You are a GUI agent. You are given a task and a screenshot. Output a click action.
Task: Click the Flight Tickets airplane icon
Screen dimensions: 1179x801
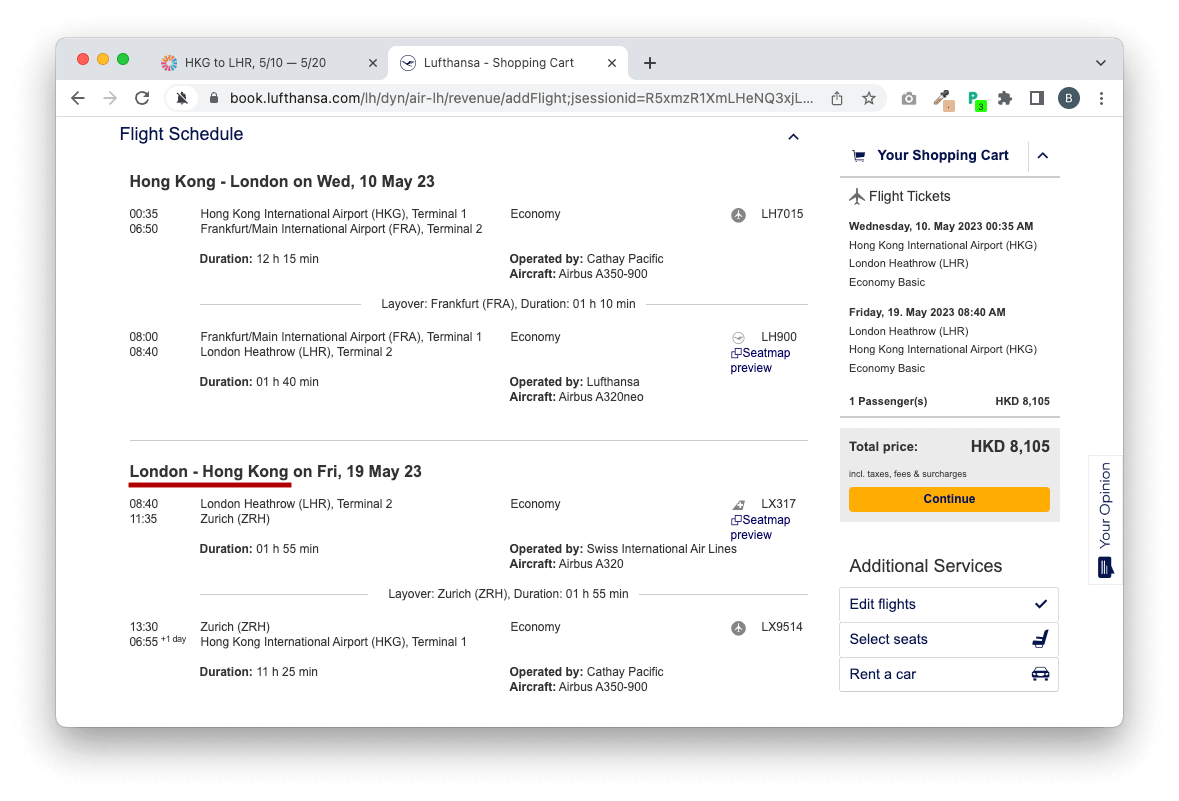point(856,196)
